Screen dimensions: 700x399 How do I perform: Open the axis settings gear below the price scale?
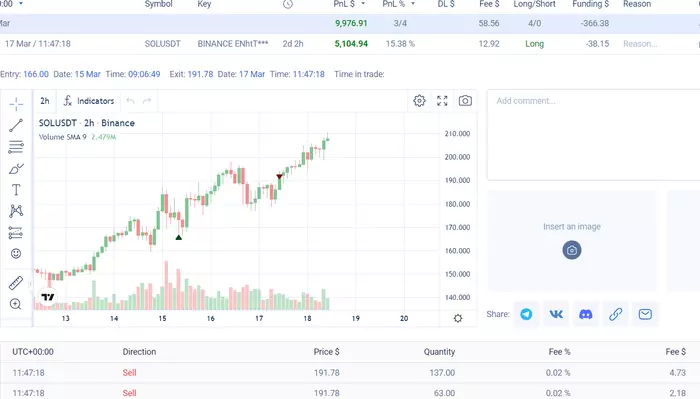point(458,318)
